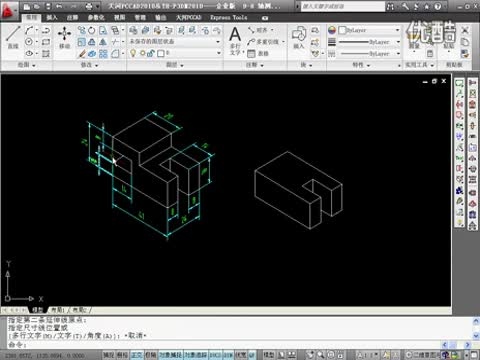Switch to the Insert (插入) ribbon tab
480x360 pixels.
click(x=52, y=17)
